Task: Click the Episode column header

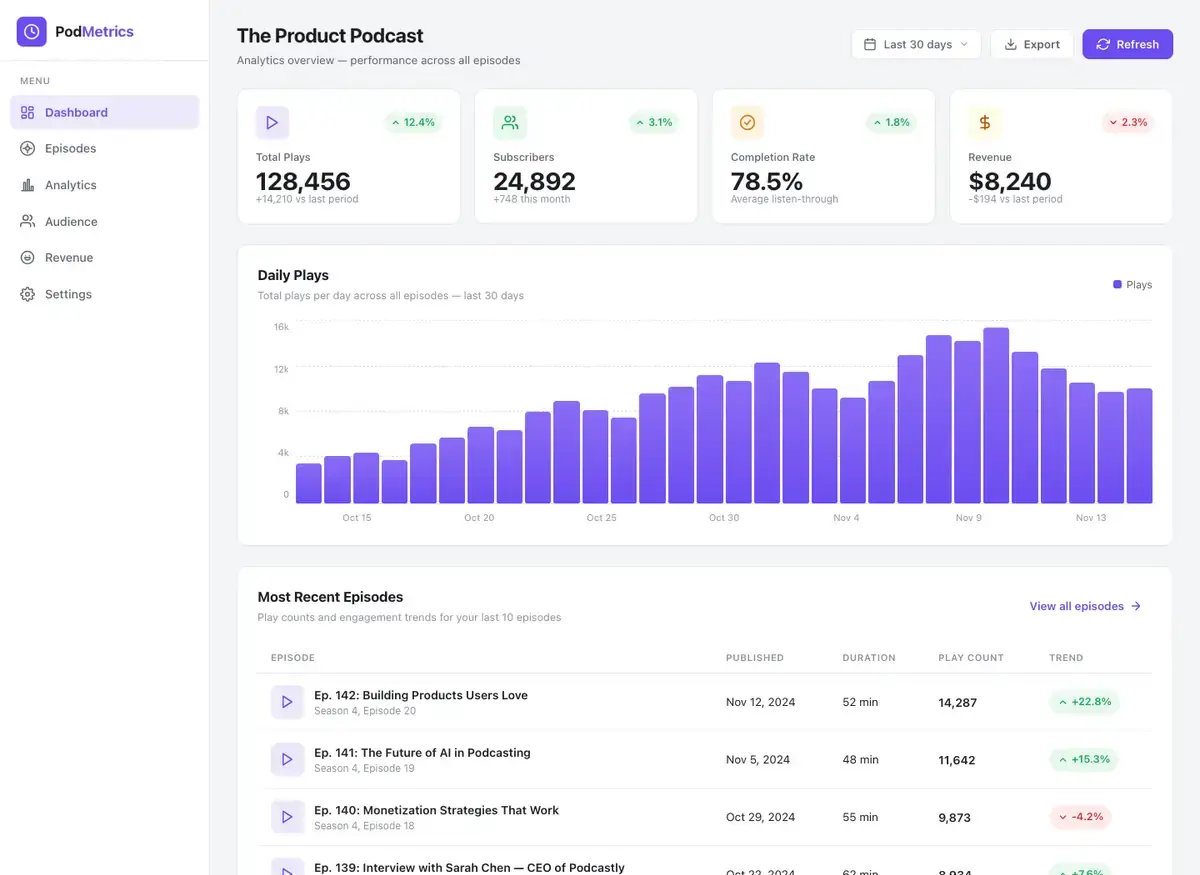Action: [293, 658]
